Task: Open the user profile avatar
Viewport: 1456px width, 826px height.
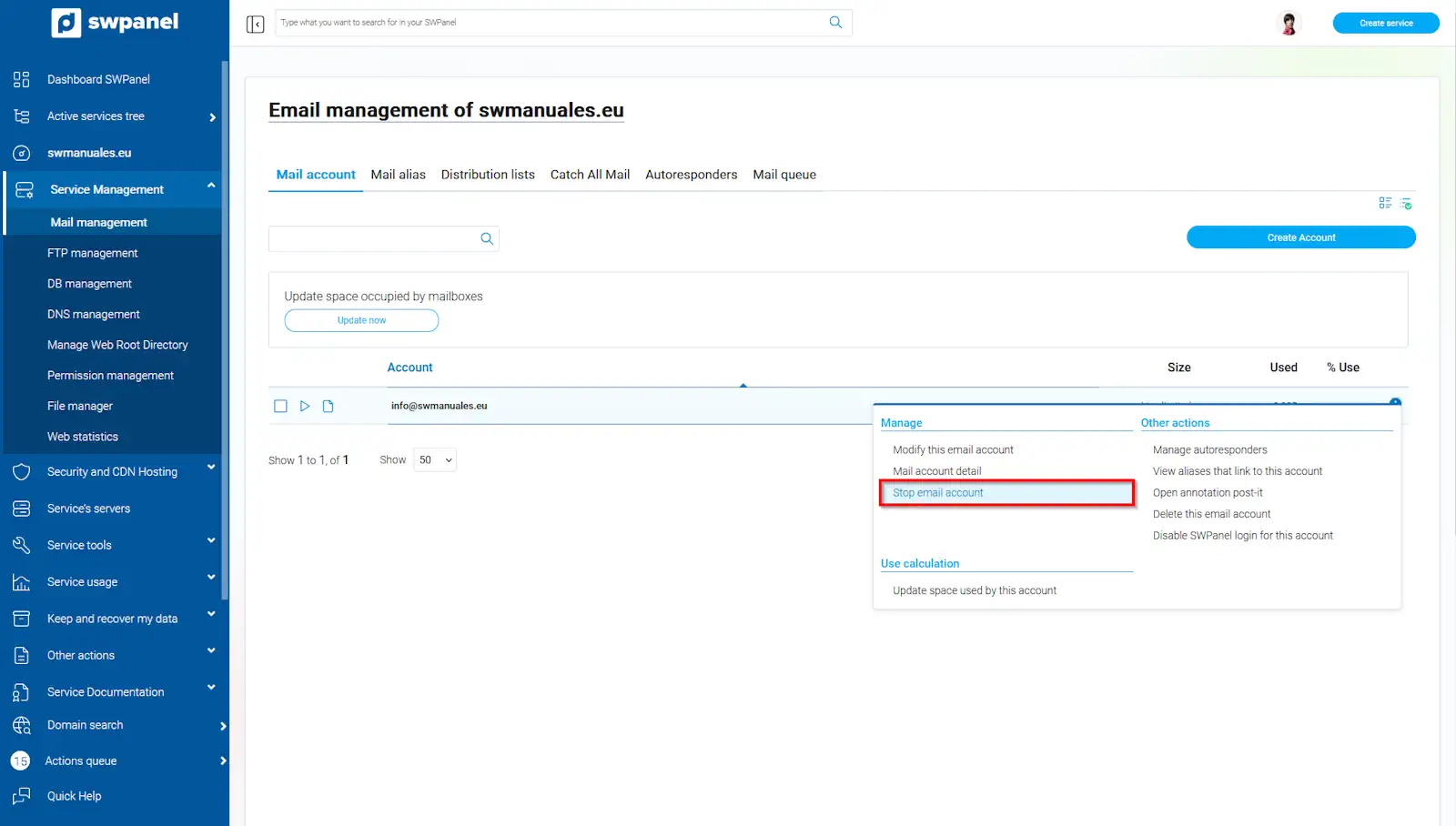Action: click(x=1289, y=24)
